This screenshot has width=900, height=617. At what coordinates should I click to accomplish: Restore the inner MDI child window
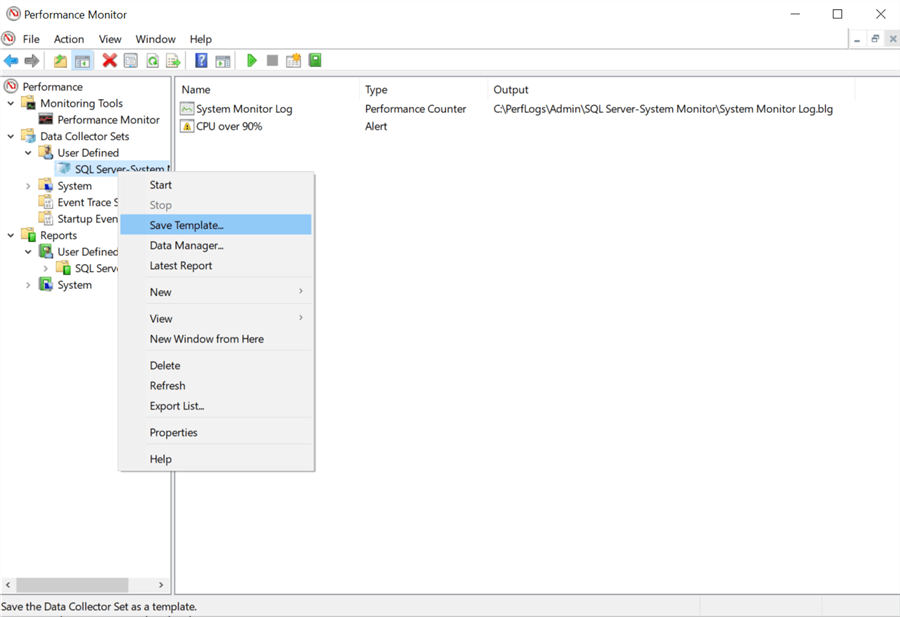(x=875, y=38)
